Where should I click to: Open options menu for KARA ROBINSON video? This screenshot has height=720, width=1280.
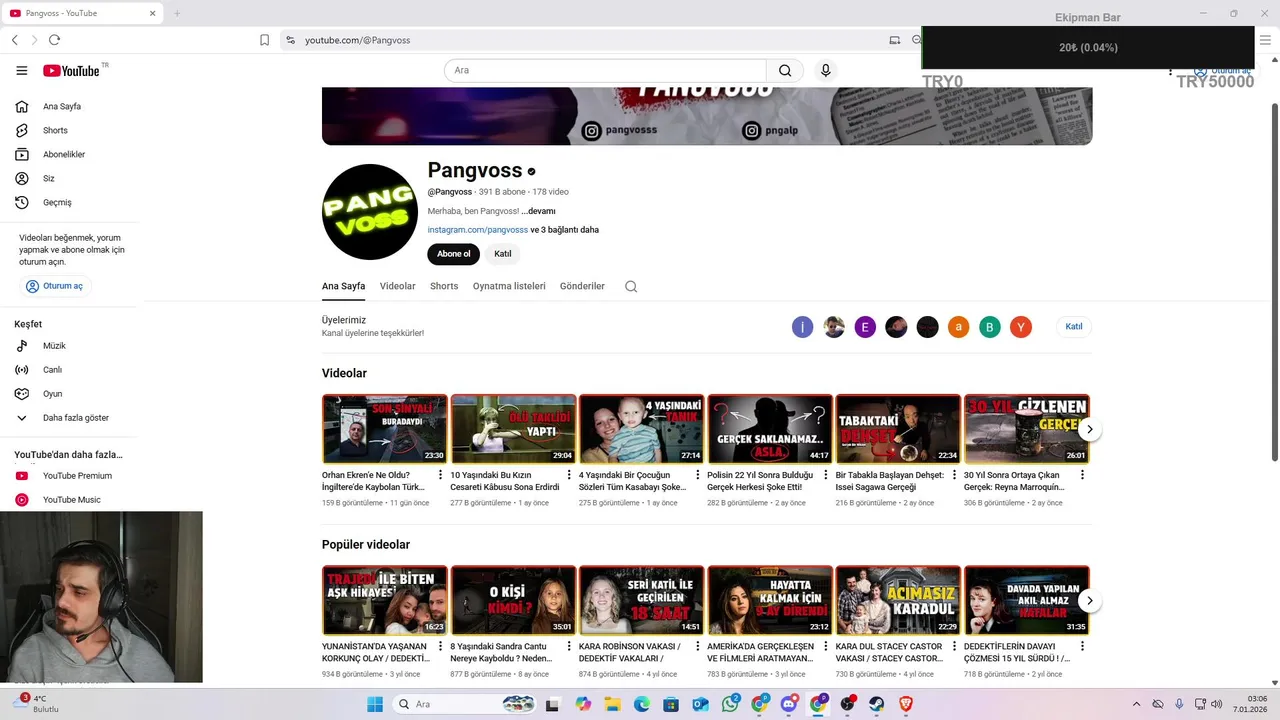pyautogui.click(x=697, y=646)
